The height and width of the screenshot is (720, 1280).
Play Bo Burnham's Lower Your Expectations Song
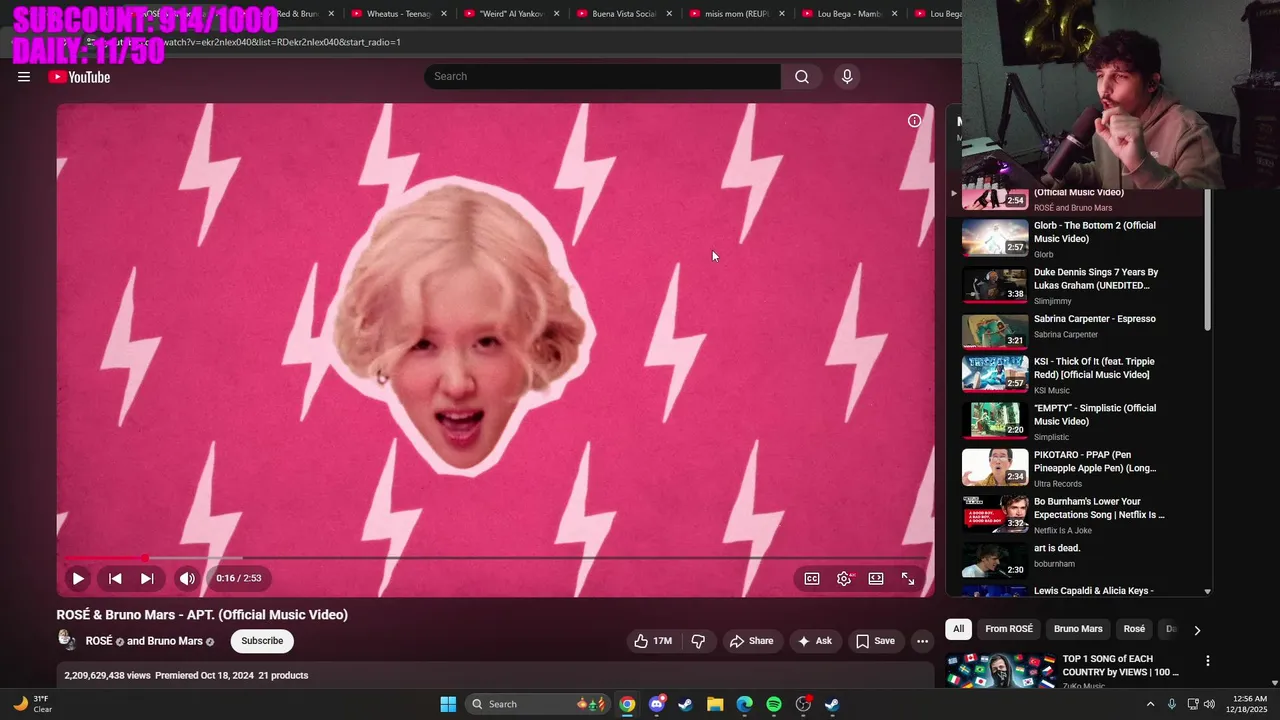(1080, 515)
